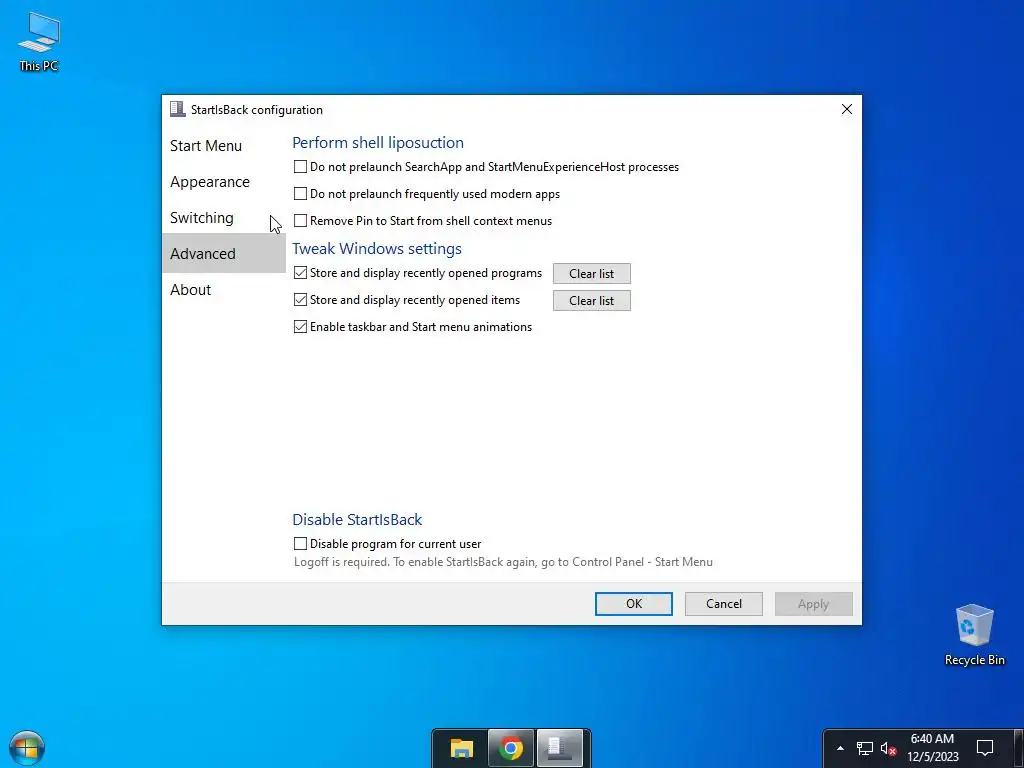
Task: Enable Do not prelaunch SearchApp checkbox
Action: [300, 167]
